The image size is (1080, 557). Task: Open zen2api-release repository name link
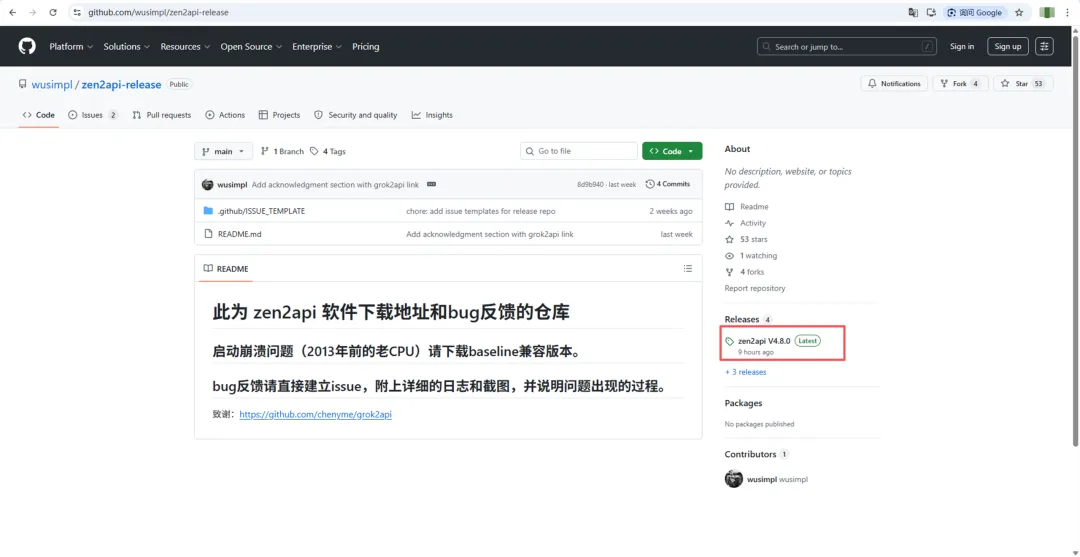pyautogui.click(x=121, y=85)
